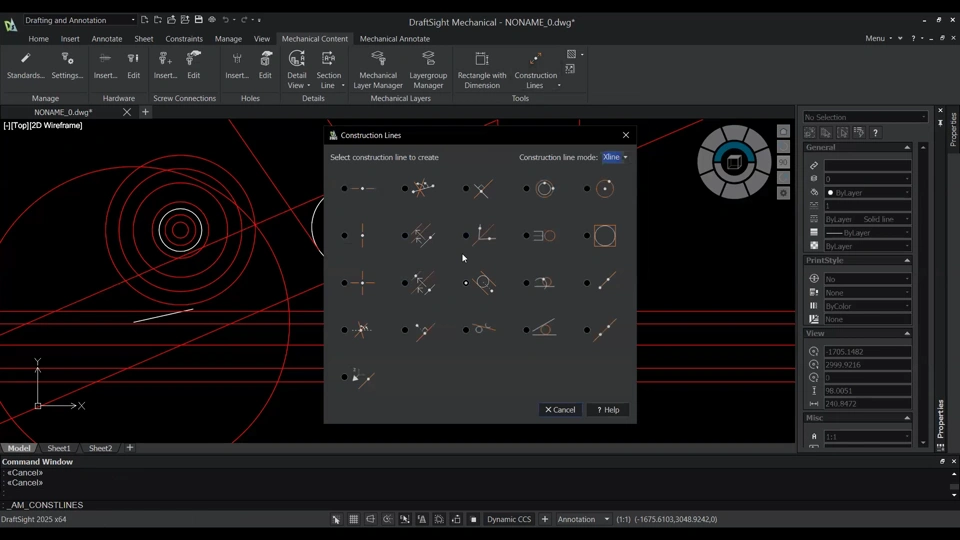Click Edit in the Hardware group
Viewport: 960px width, 540px height.
pos(133,66)
